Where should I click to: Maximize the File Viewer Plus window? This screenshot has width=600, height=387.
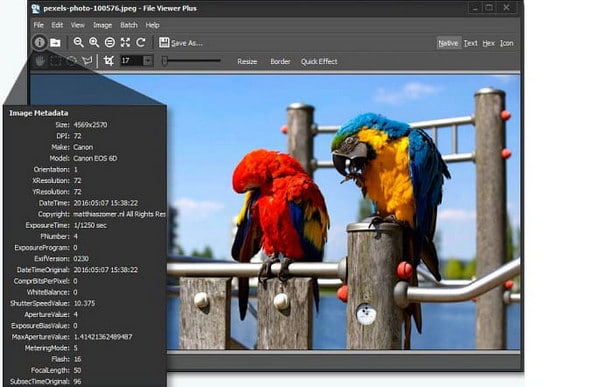coord(489,8)
